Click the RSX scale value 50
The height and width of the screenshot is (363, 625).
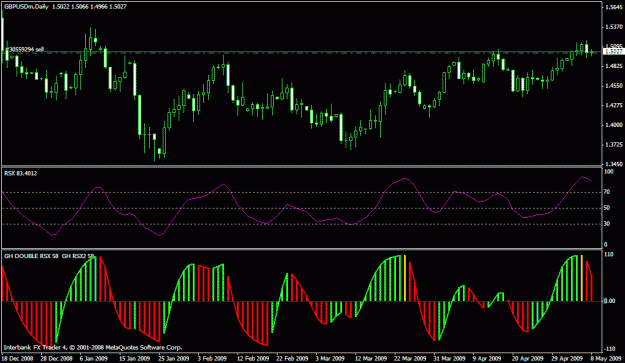tap(607, 208)
